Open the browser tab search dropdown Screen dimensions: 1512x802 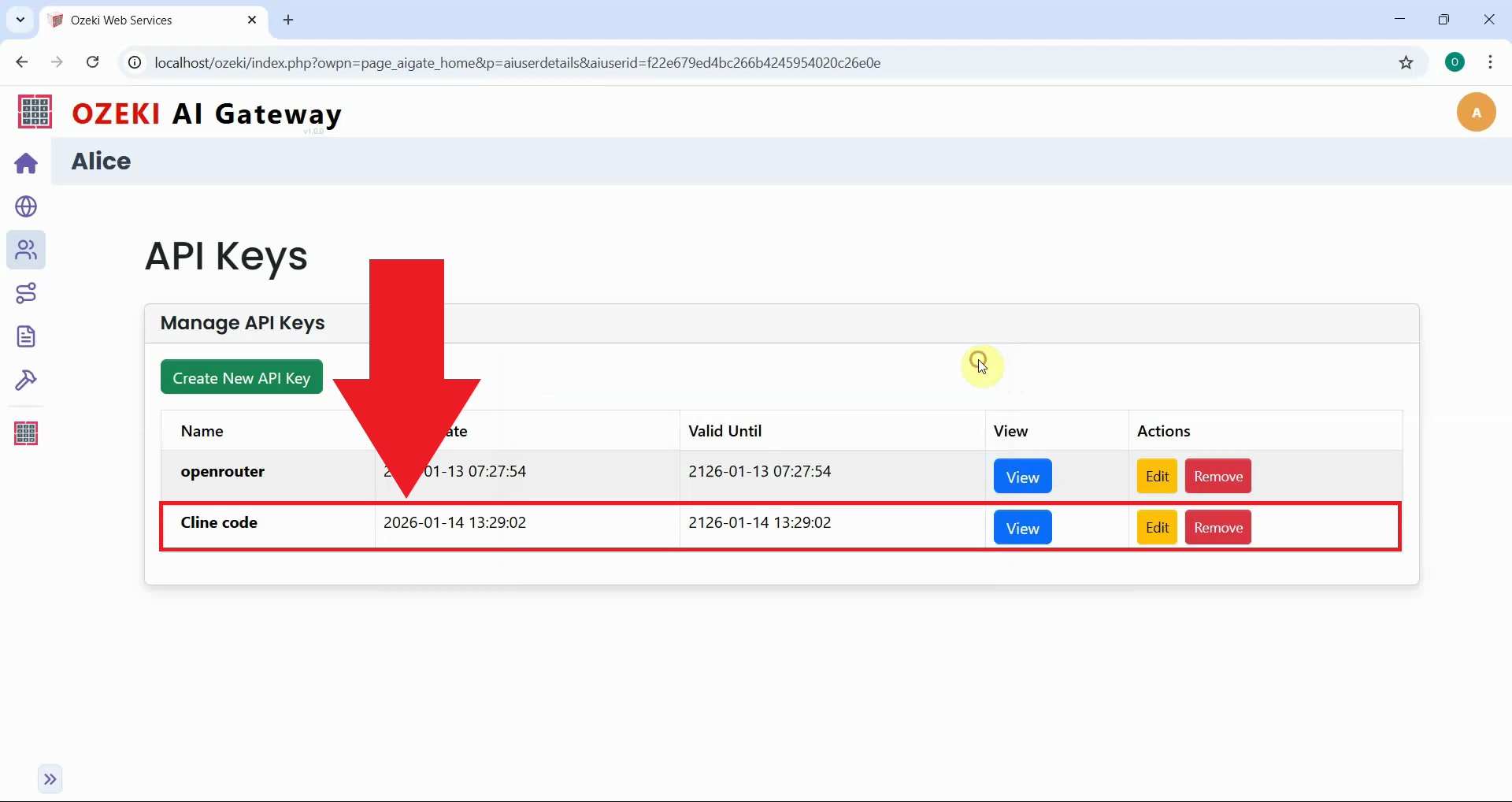[x=20, y=20]
